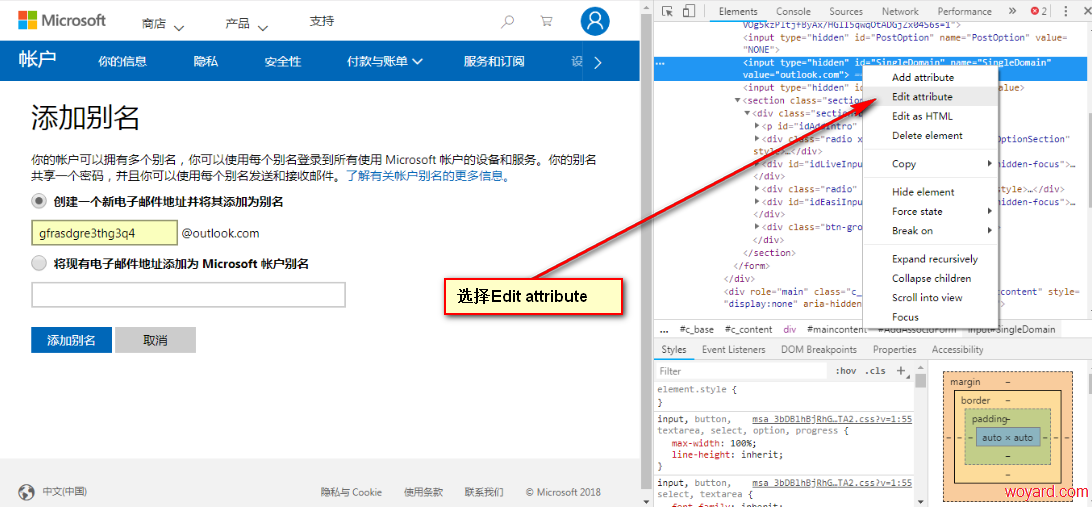1092x507 pixels.
Task: Click the Styles Filter input
Action: [x=742, y=371]
